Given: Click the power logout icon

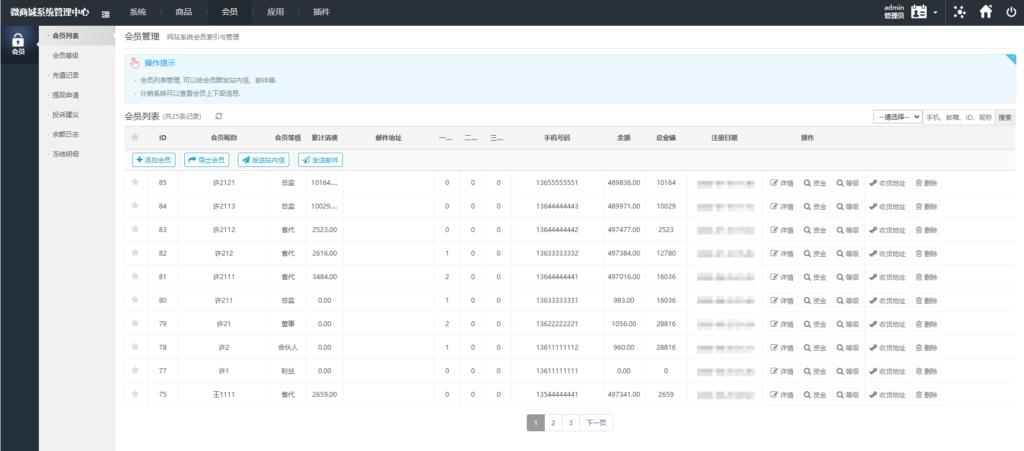Looking at the screenshot, I should coord(1010,12).
